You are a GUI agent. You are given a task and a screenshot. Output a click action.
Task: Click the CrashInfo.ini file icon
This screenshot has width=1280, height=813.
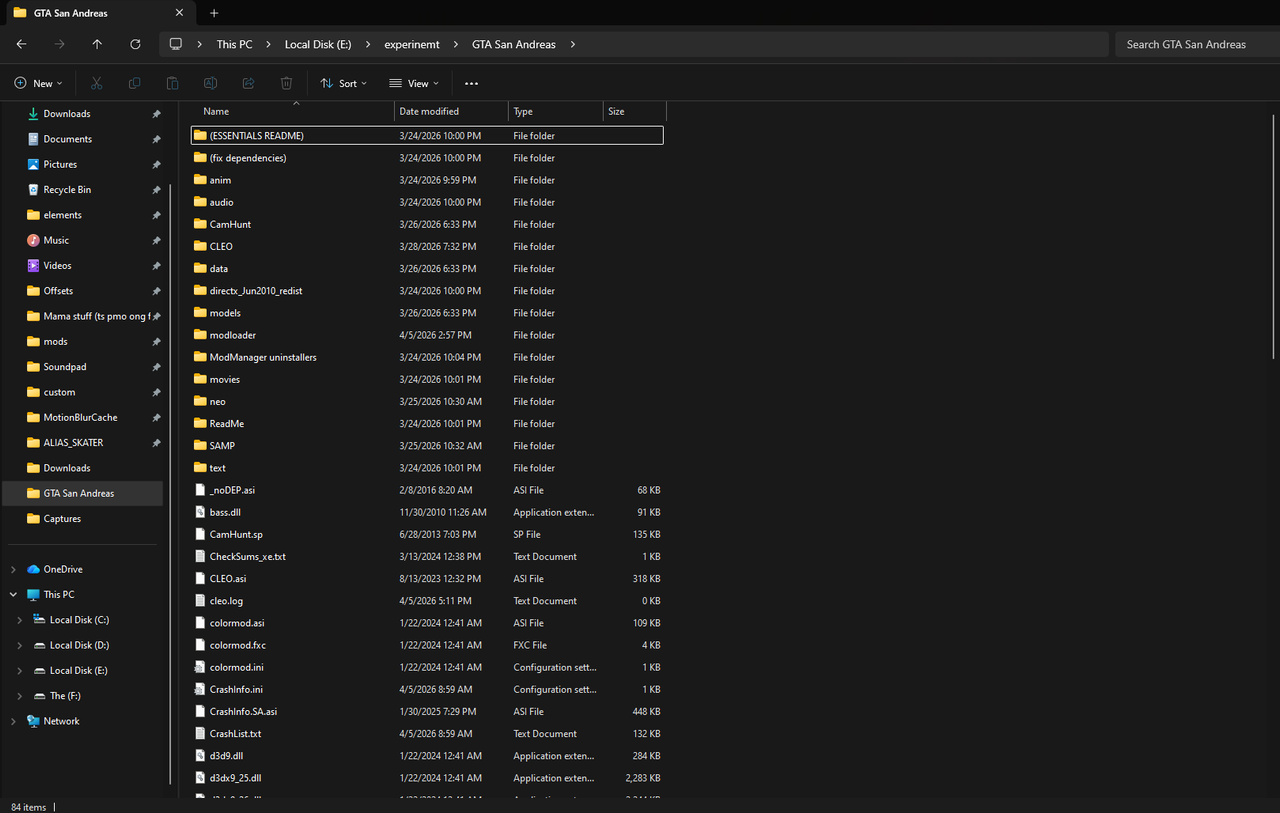pyautogui.click(x=200, y=689)
